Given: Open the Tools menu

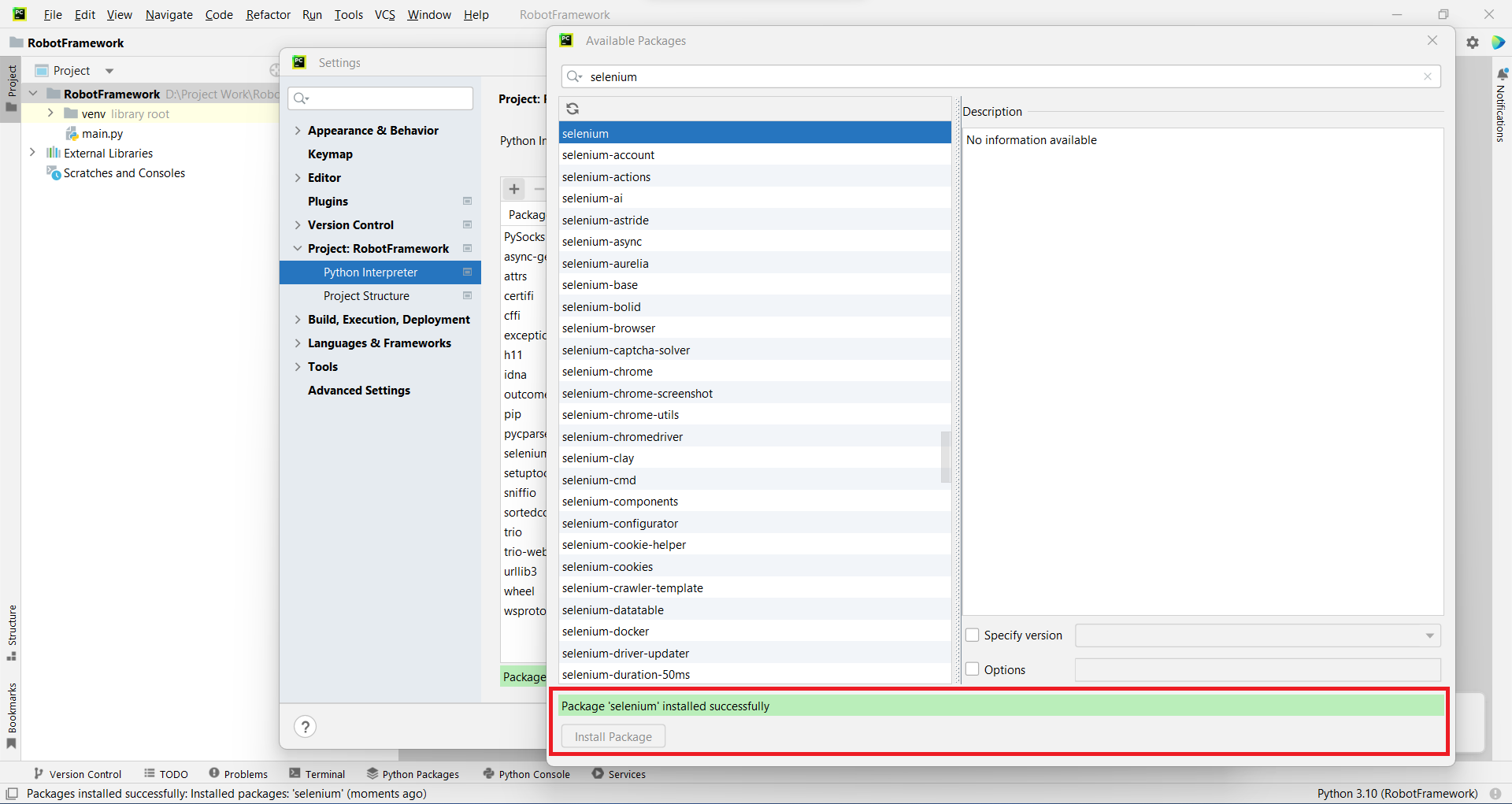Looking at the screenshot, I should coord(348,15).
